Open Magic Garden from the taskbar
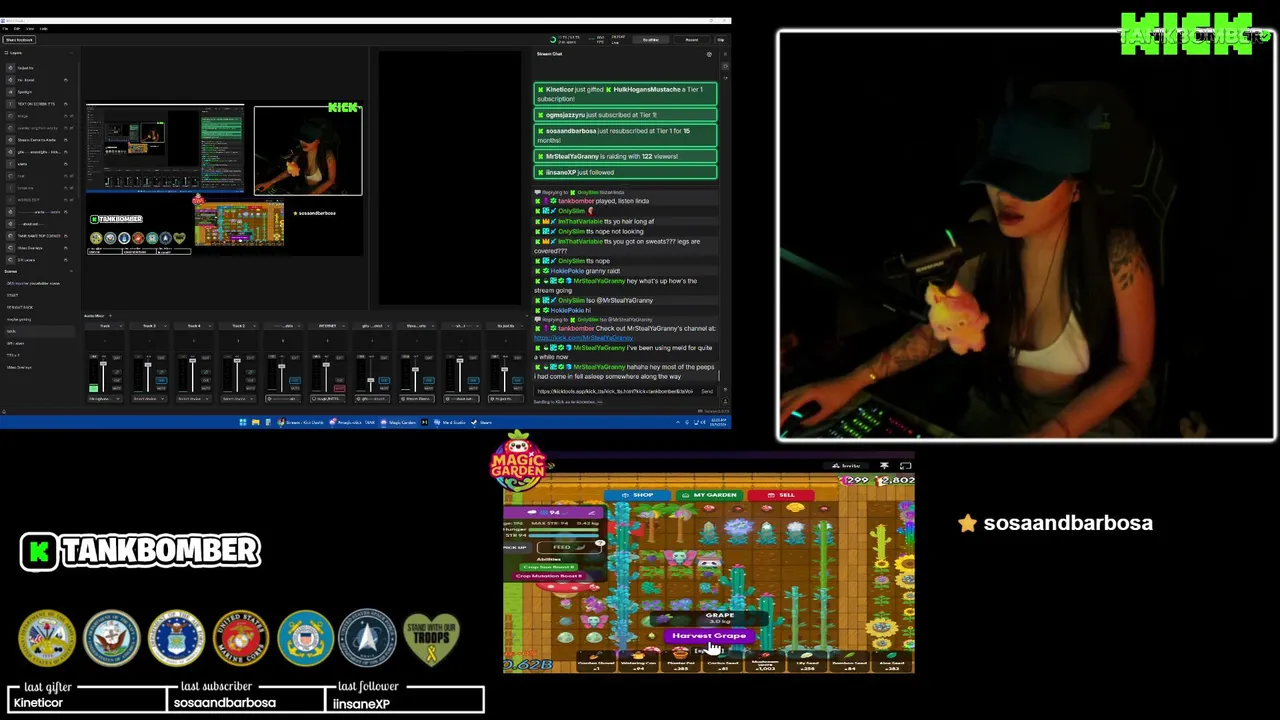Screen dimensions: 1280x720 [x=398, y=422]
